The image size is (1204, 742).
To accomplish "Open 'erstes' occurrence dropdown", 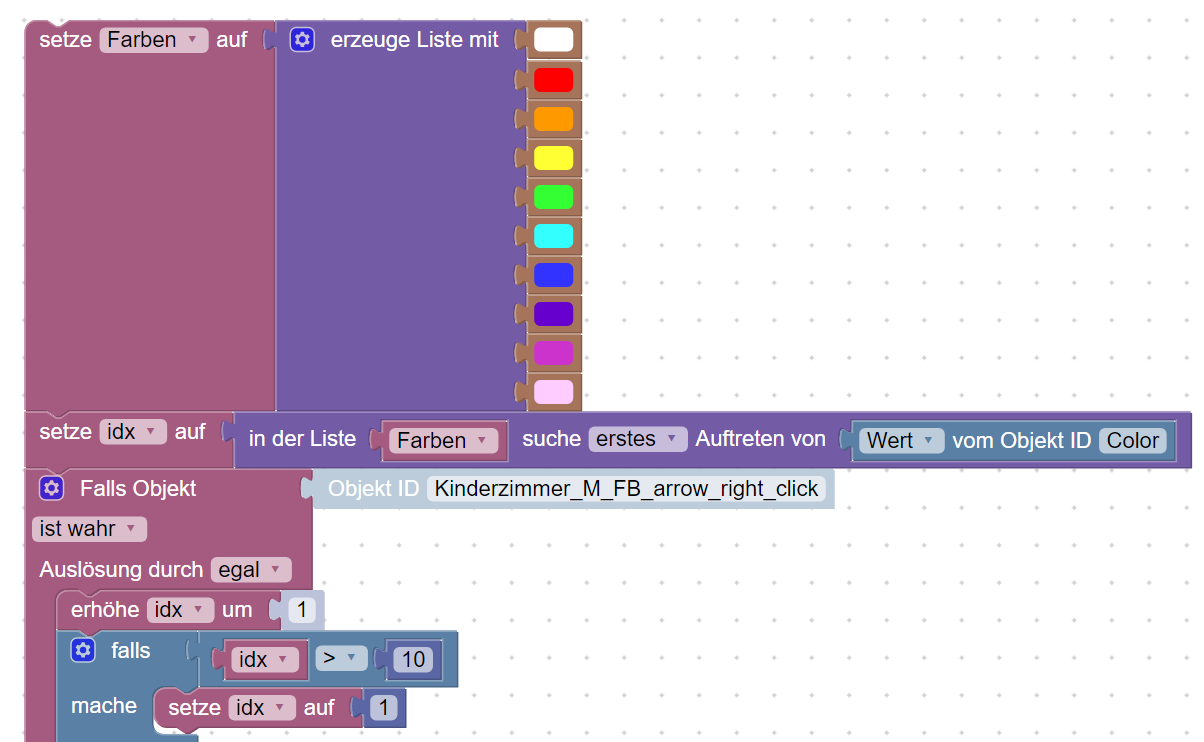I will (x=638, y=439).
